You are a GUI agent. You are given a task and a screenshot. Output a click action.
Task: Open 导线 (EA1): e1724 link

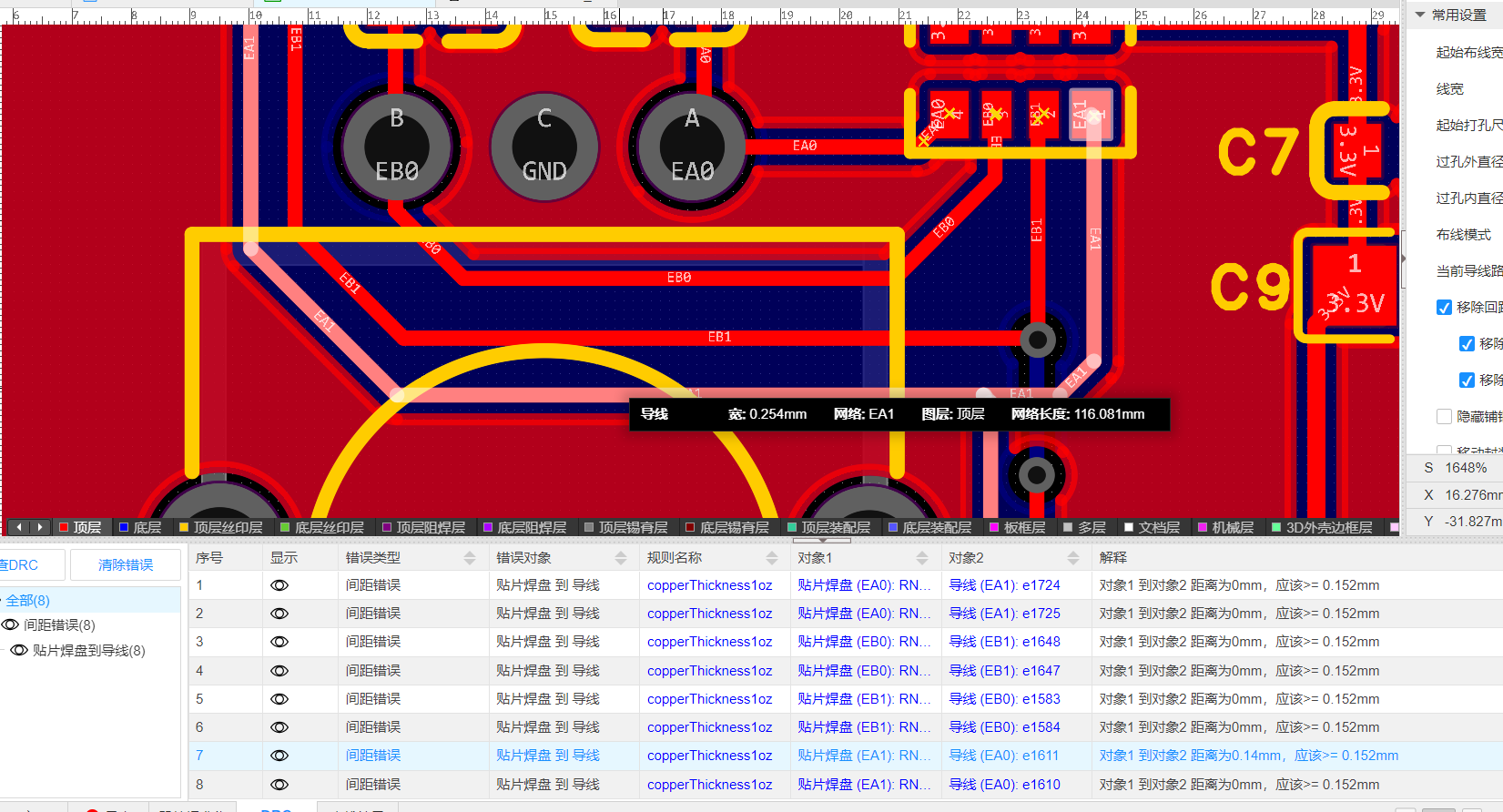click(x=1004, y=585)
